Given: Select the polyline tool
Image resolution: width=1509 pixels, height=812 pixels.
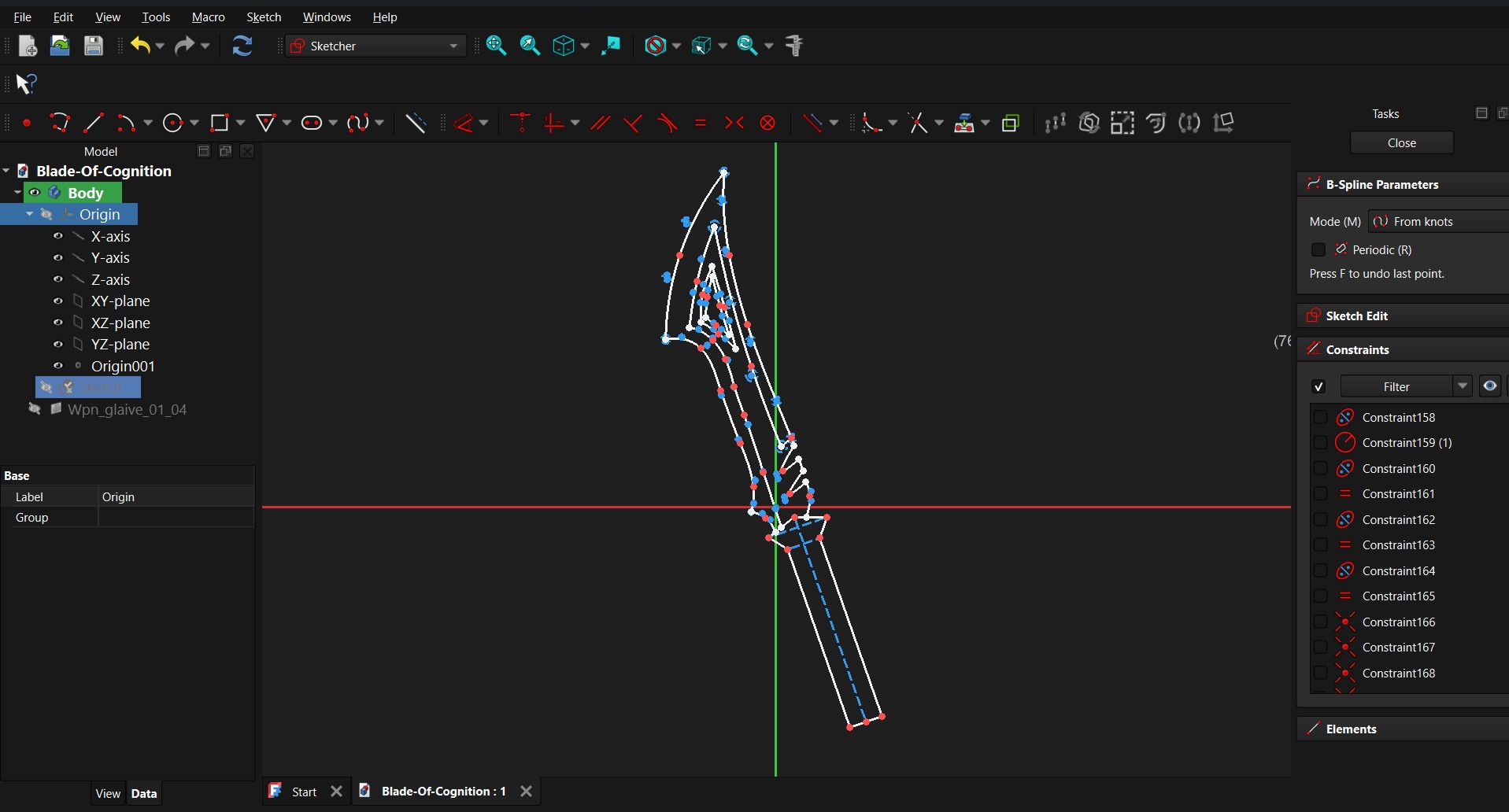Looking at the screenshot, I should (60, 123).
